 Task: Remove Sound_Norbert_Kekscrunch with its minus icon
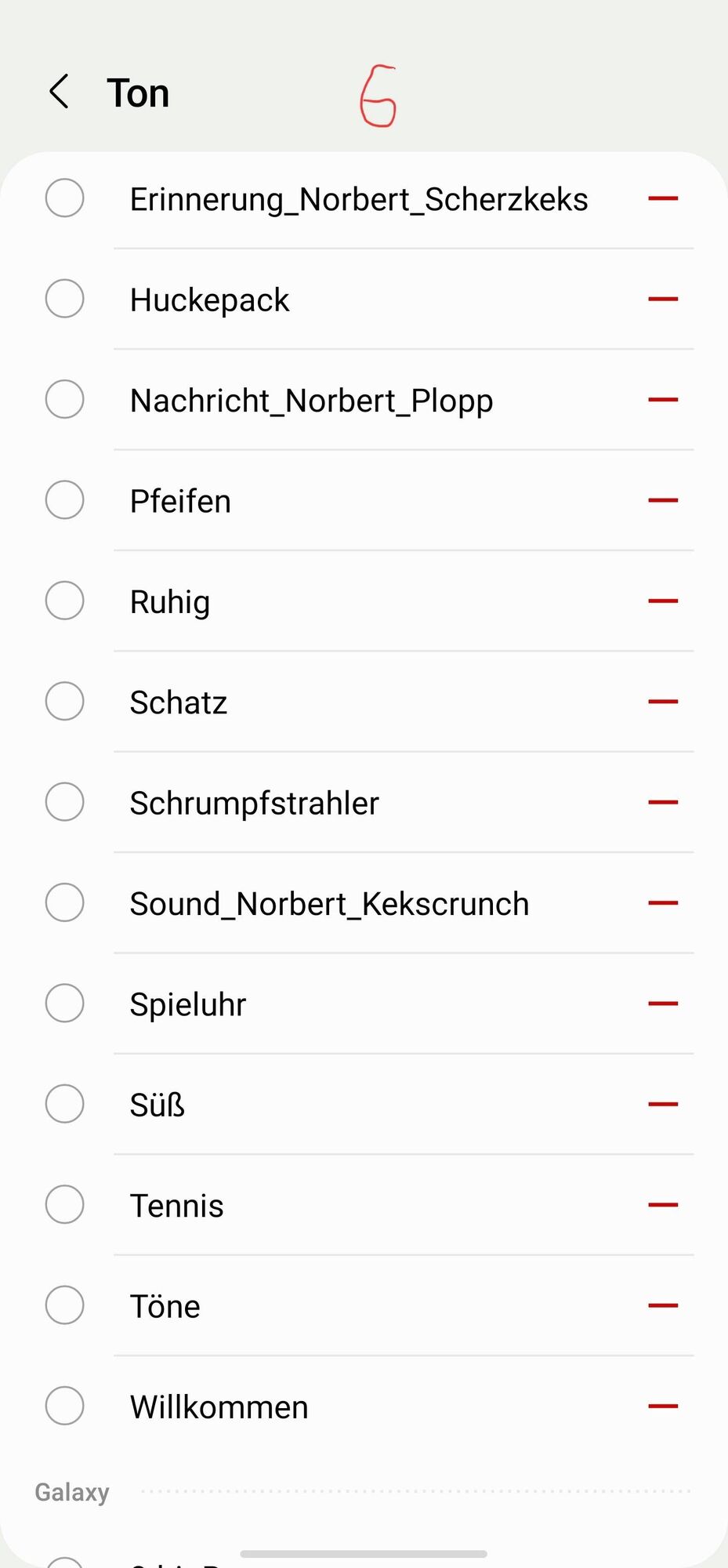click(x=662, y=903)
